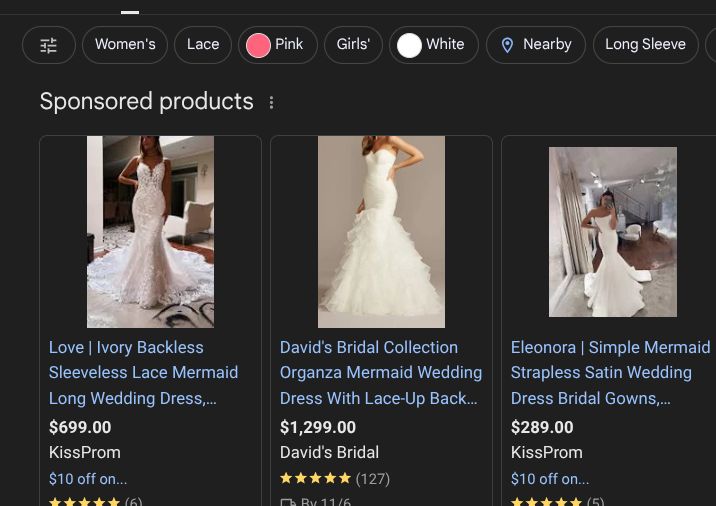716x506 pixels.
Task: Click the $1,299.00 price label
Action: tap(317, 427)
